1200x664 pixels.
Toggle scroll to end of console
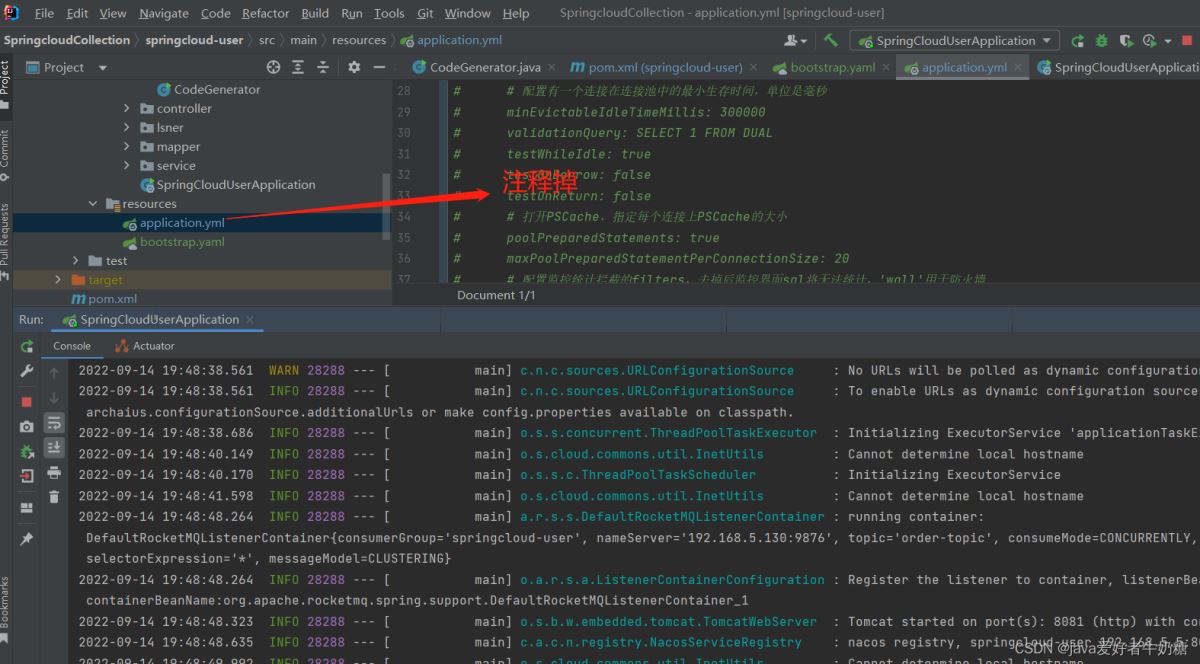(54, 447)
